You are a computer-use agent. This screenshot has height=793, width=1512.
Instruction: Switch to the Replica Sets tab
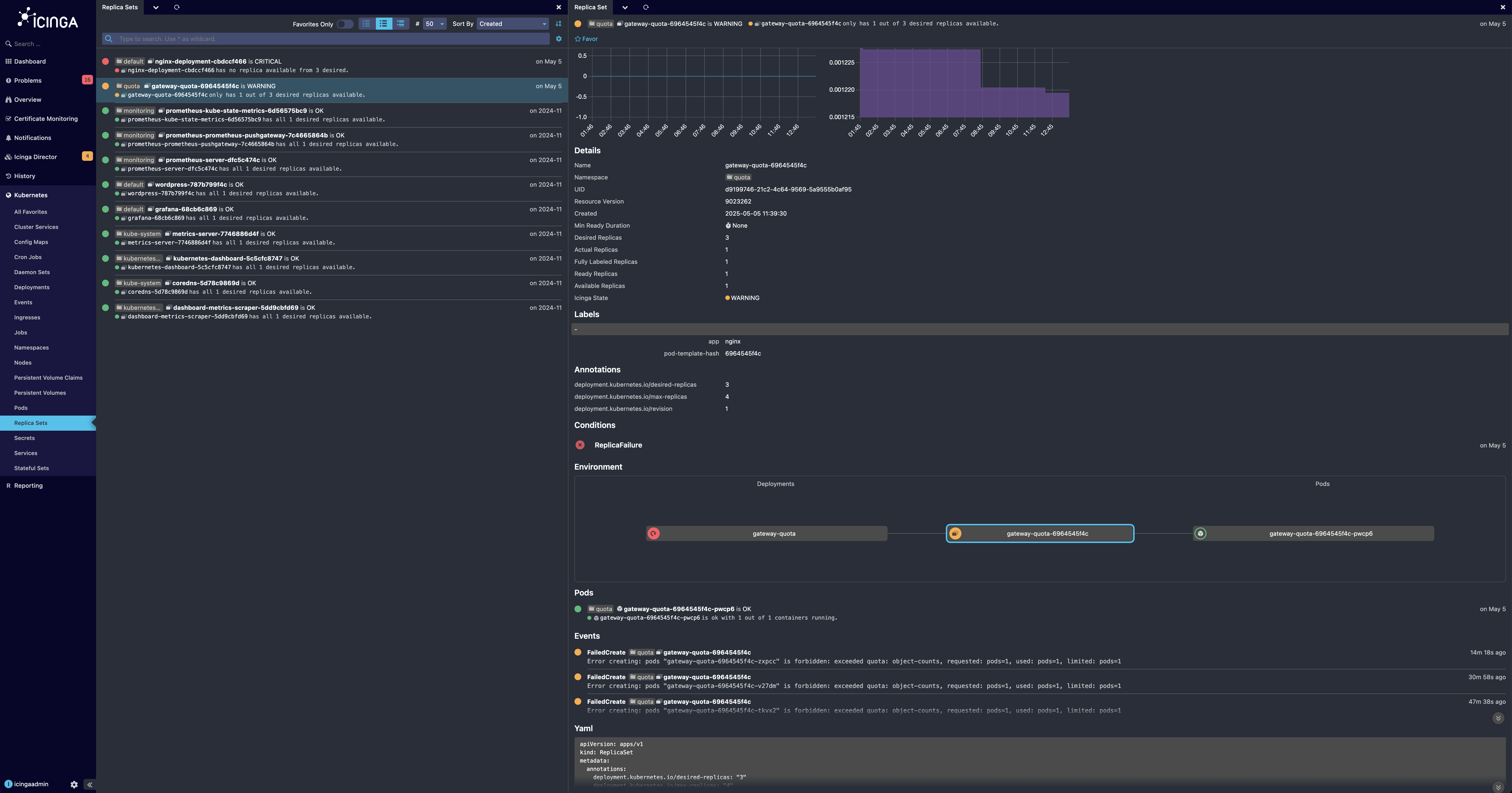[119, 7]
